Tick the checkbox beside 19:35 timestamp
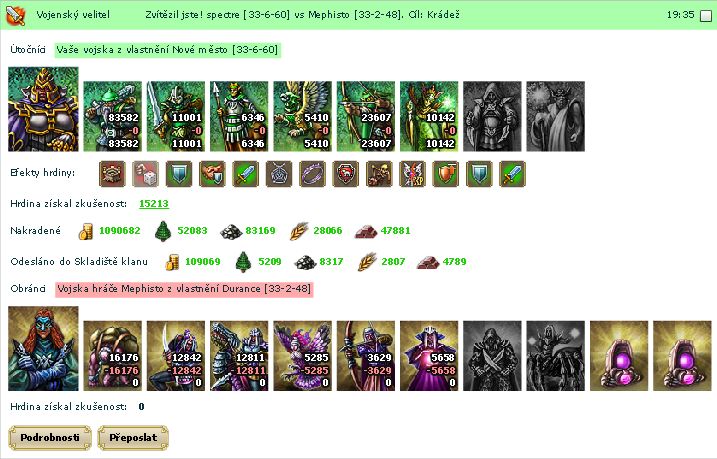 pyautogui.click(x=706, y=16)
